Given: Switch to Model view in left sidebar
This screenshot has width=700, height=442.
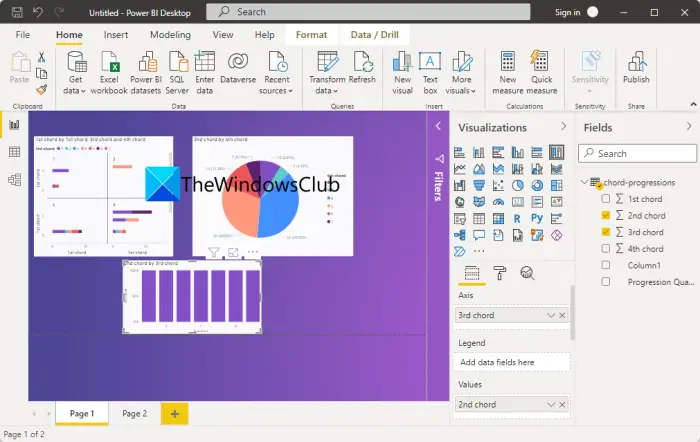Looking at the screenshot, I should [x=14, y=179].
